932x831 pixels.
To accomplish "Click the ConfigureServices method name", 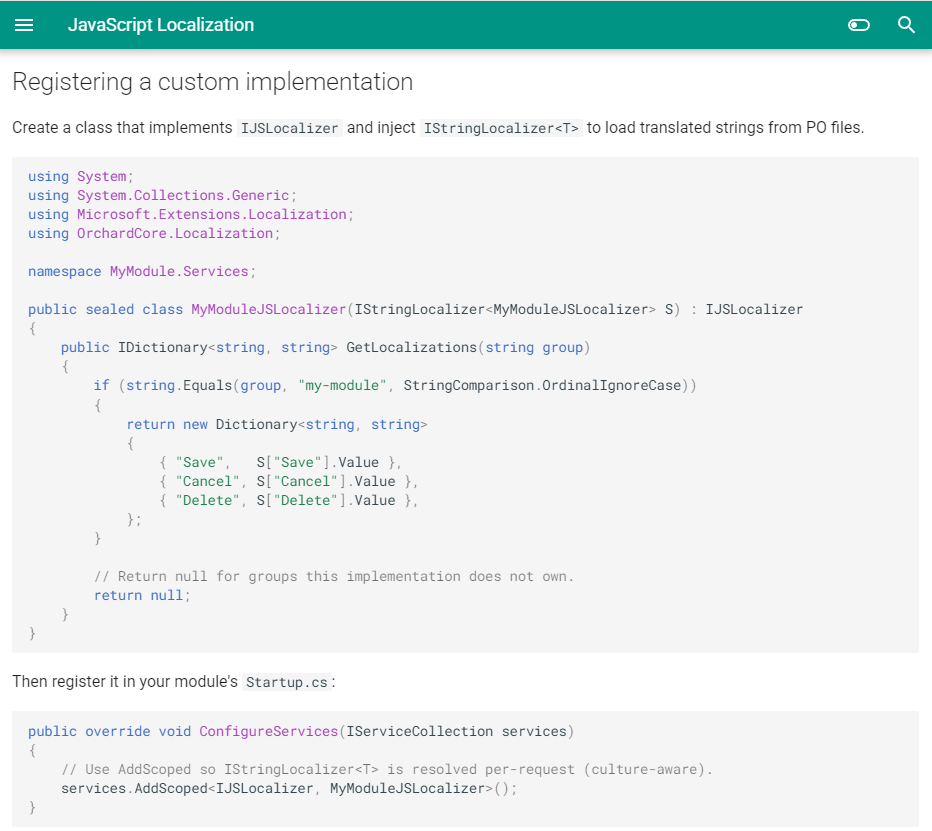I will pos(269,732).
